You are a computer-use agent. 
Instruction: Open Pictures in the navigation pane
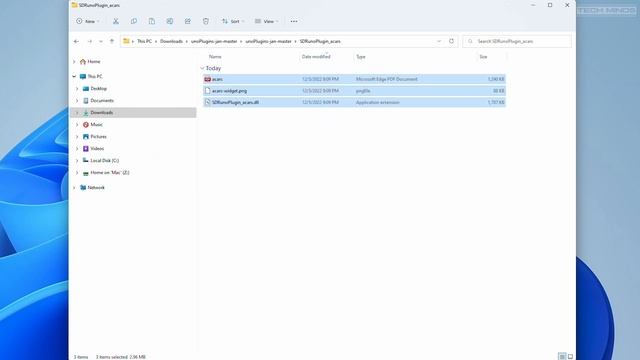98,136
